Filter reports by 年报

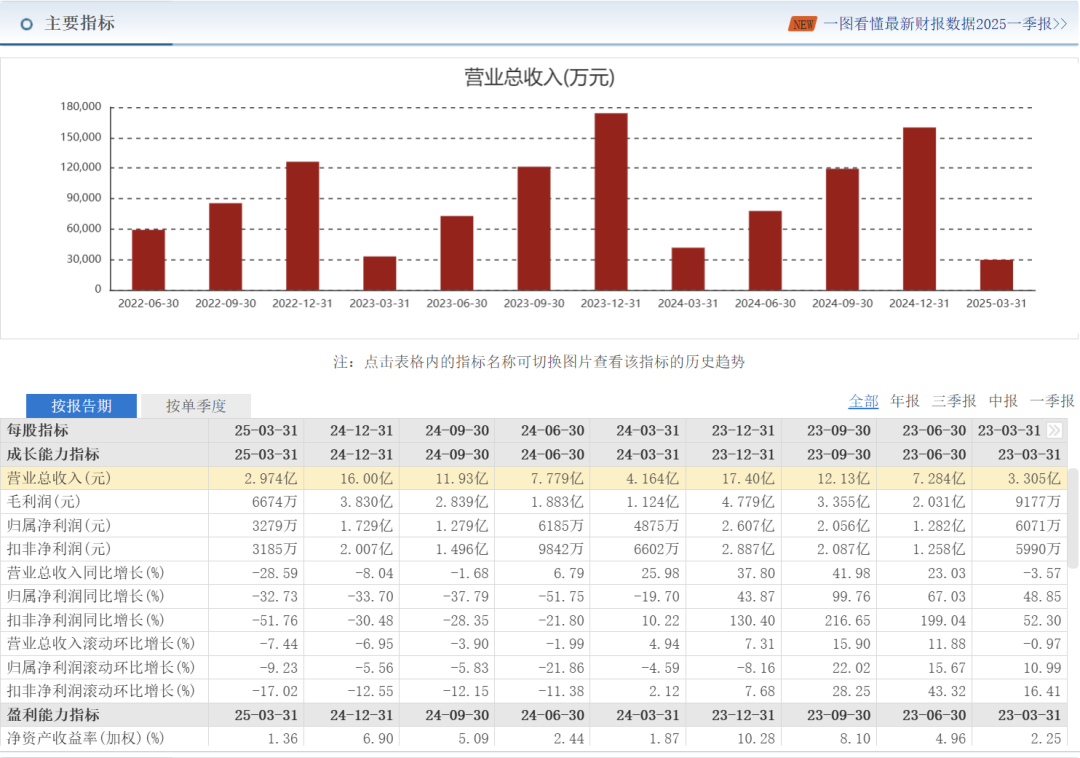pyautogui.click(x=905, y=401)
